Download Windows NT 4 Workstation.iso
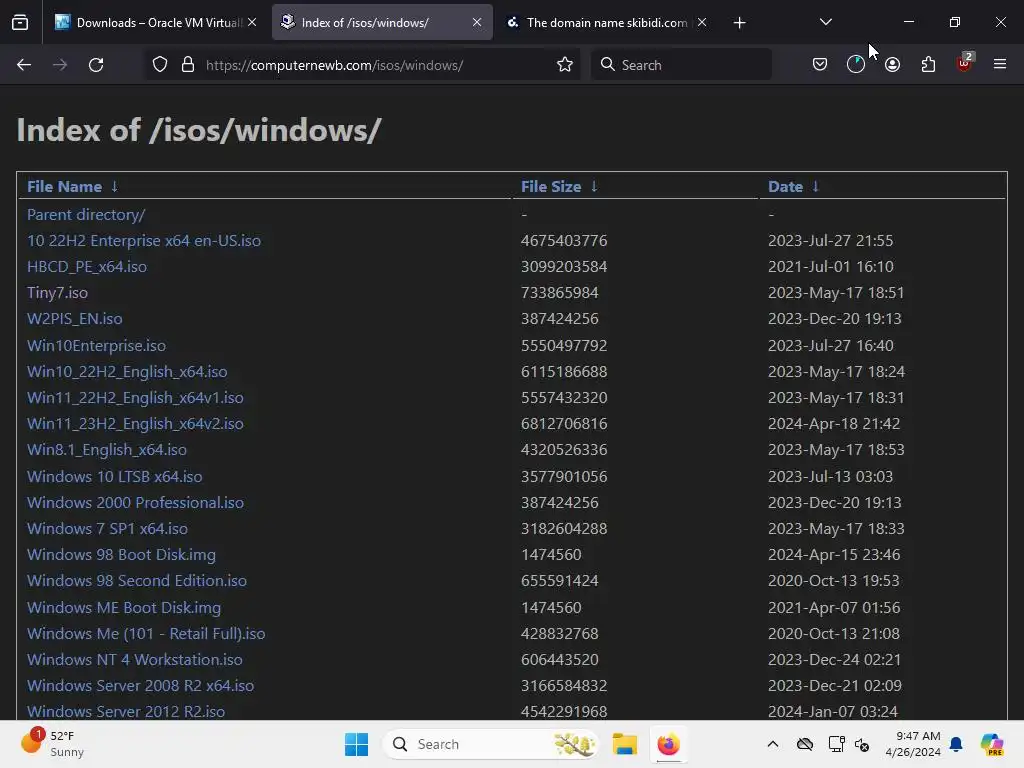This screenshot has width=1024, height=768. coord(135,660)
